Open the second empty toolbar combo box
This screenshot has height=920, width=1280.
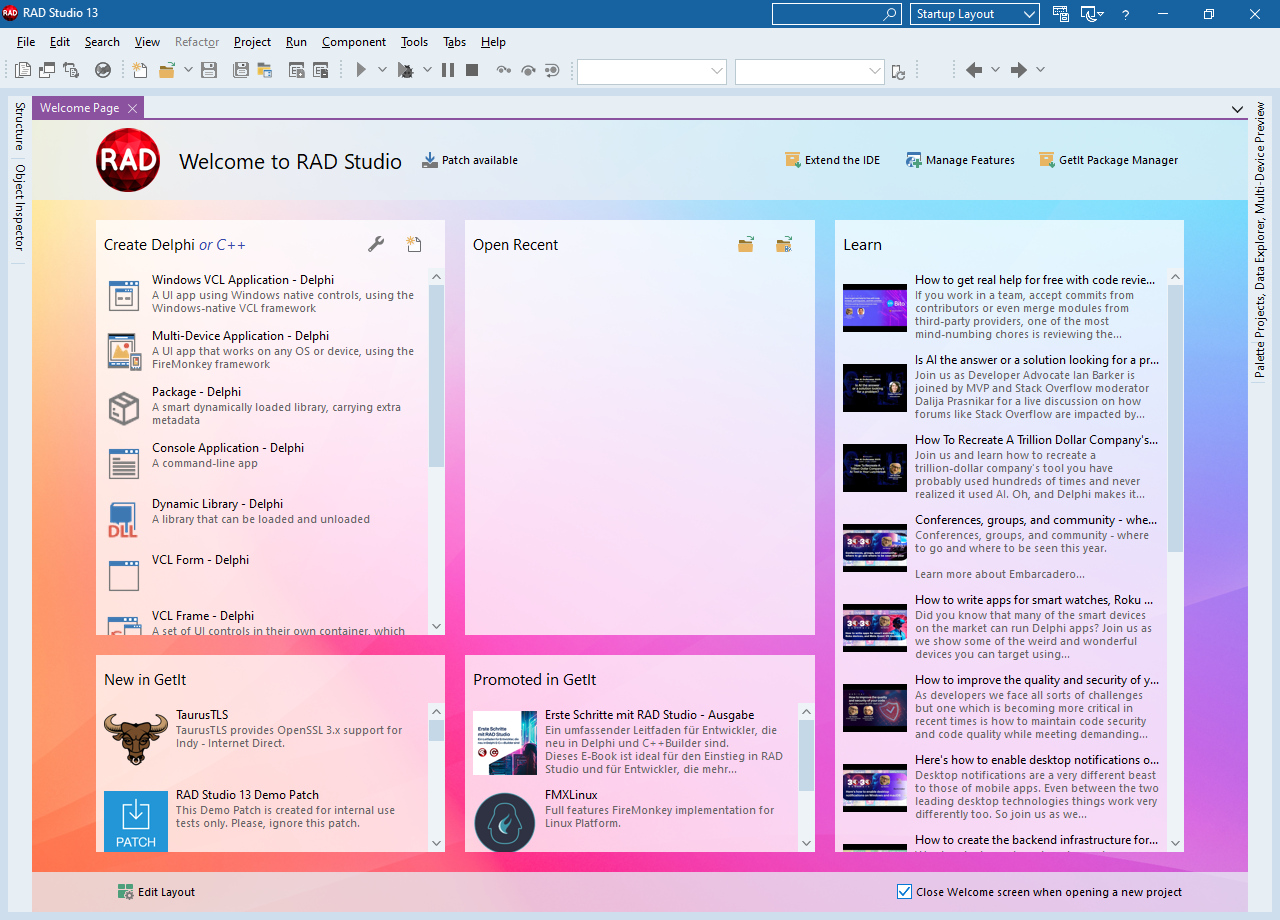(x=810, y=71)
